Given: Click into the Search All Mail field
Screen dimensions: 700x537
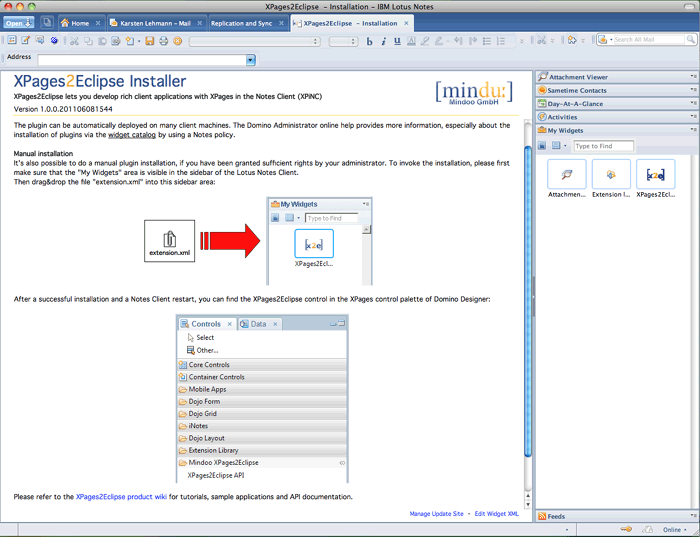Looking at the screenshot, I should click(x=649, y=40).
